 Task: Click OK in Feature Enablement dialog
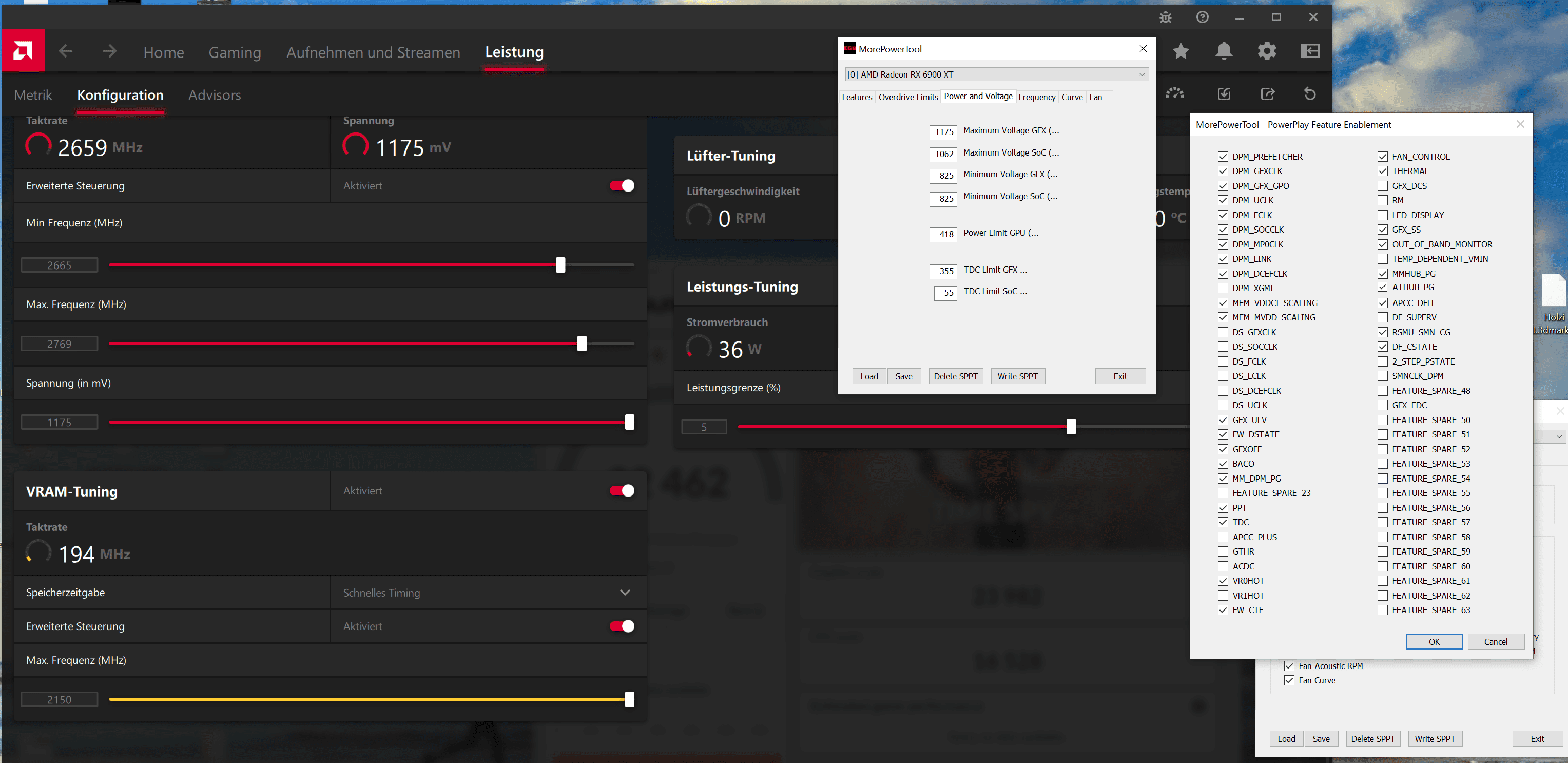(1434, 642)
